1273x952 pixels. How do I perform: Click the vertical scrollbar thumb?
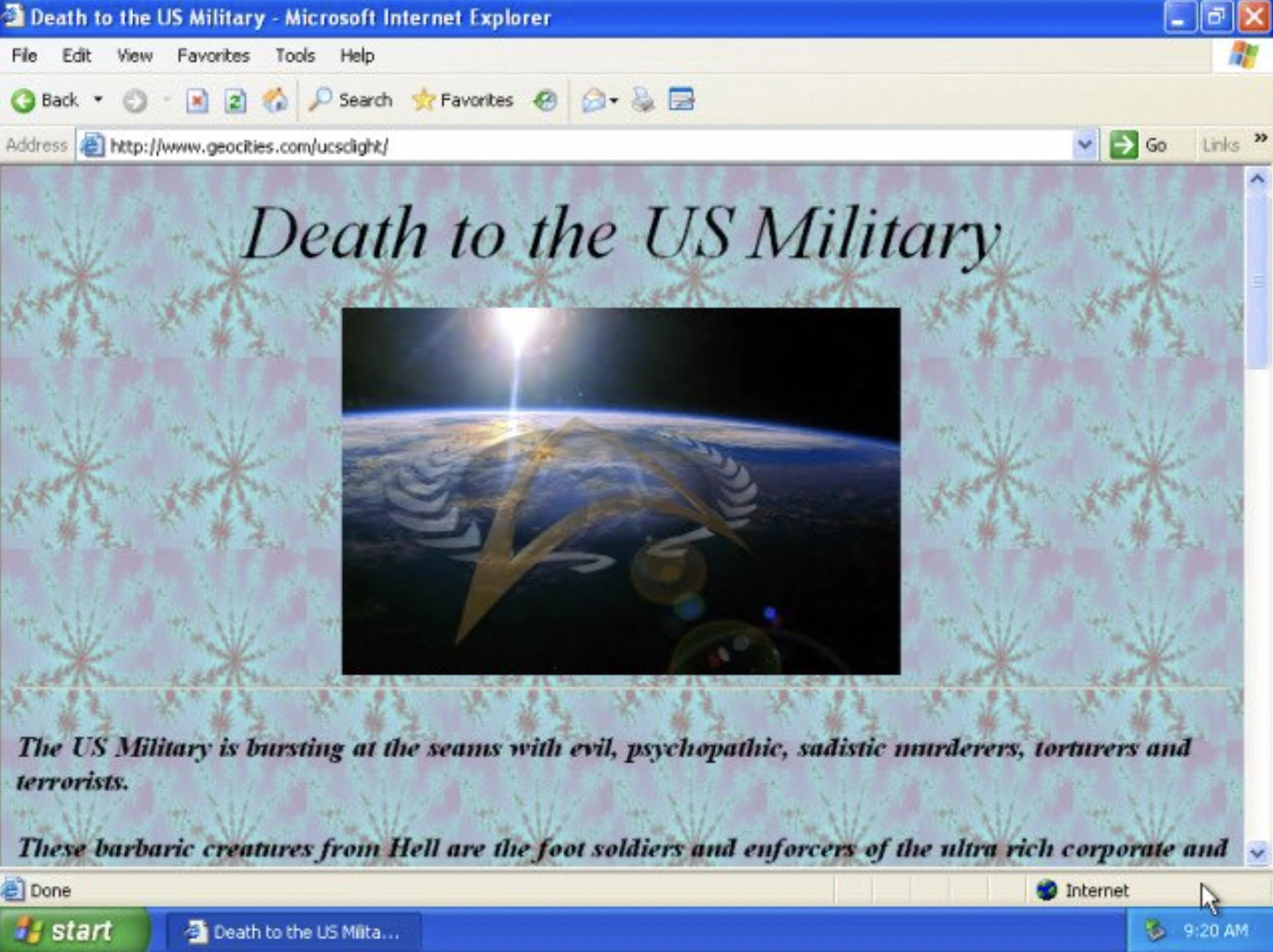[1257, 281]
